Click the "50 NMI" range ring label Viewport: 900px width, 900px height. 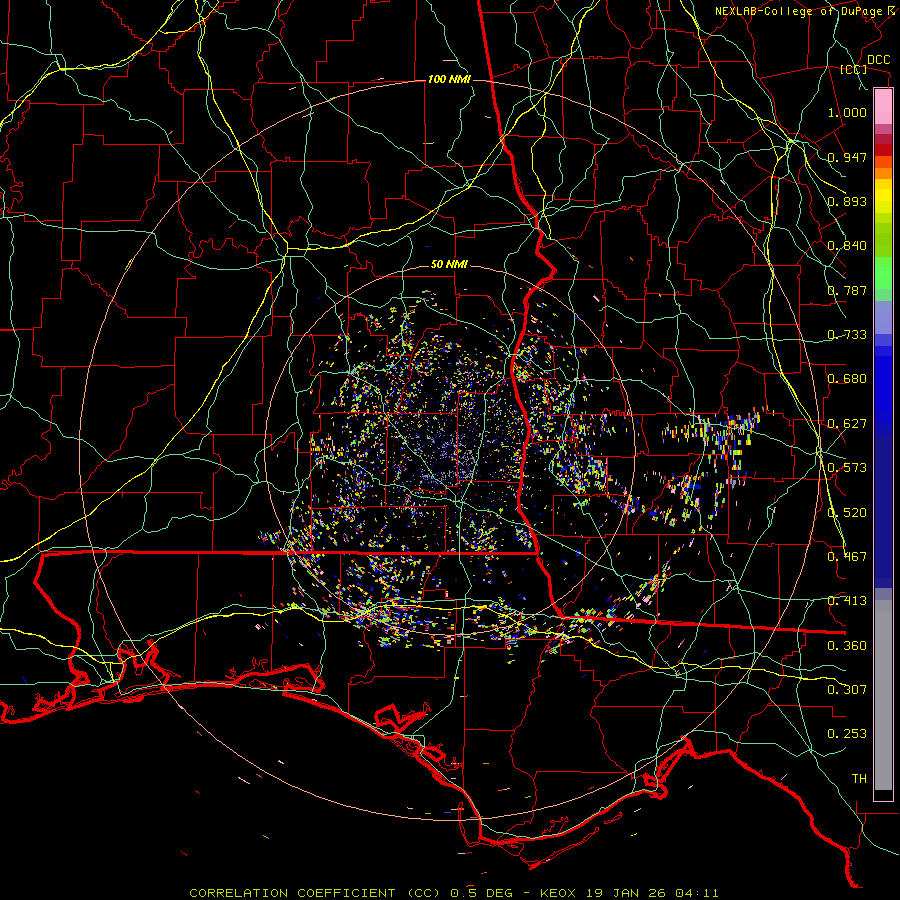click(449, 264)
